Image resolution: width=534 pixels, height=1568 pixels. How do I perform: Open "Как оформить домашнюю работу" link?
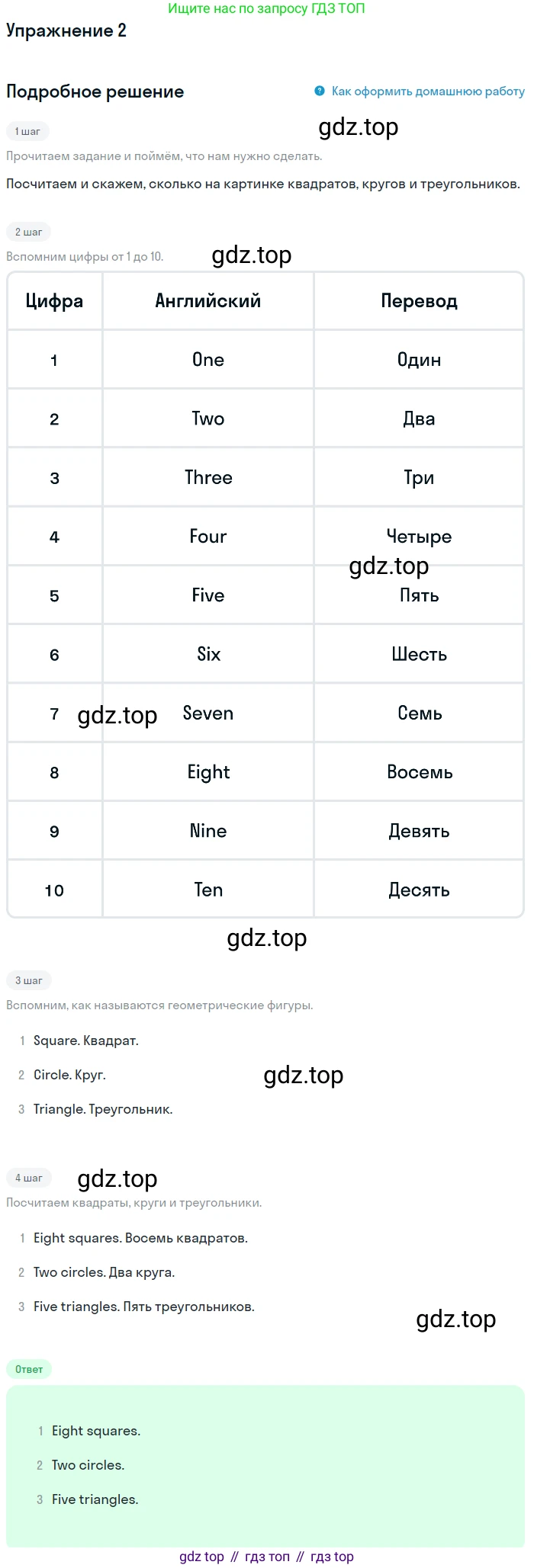[x=427, y=91]
